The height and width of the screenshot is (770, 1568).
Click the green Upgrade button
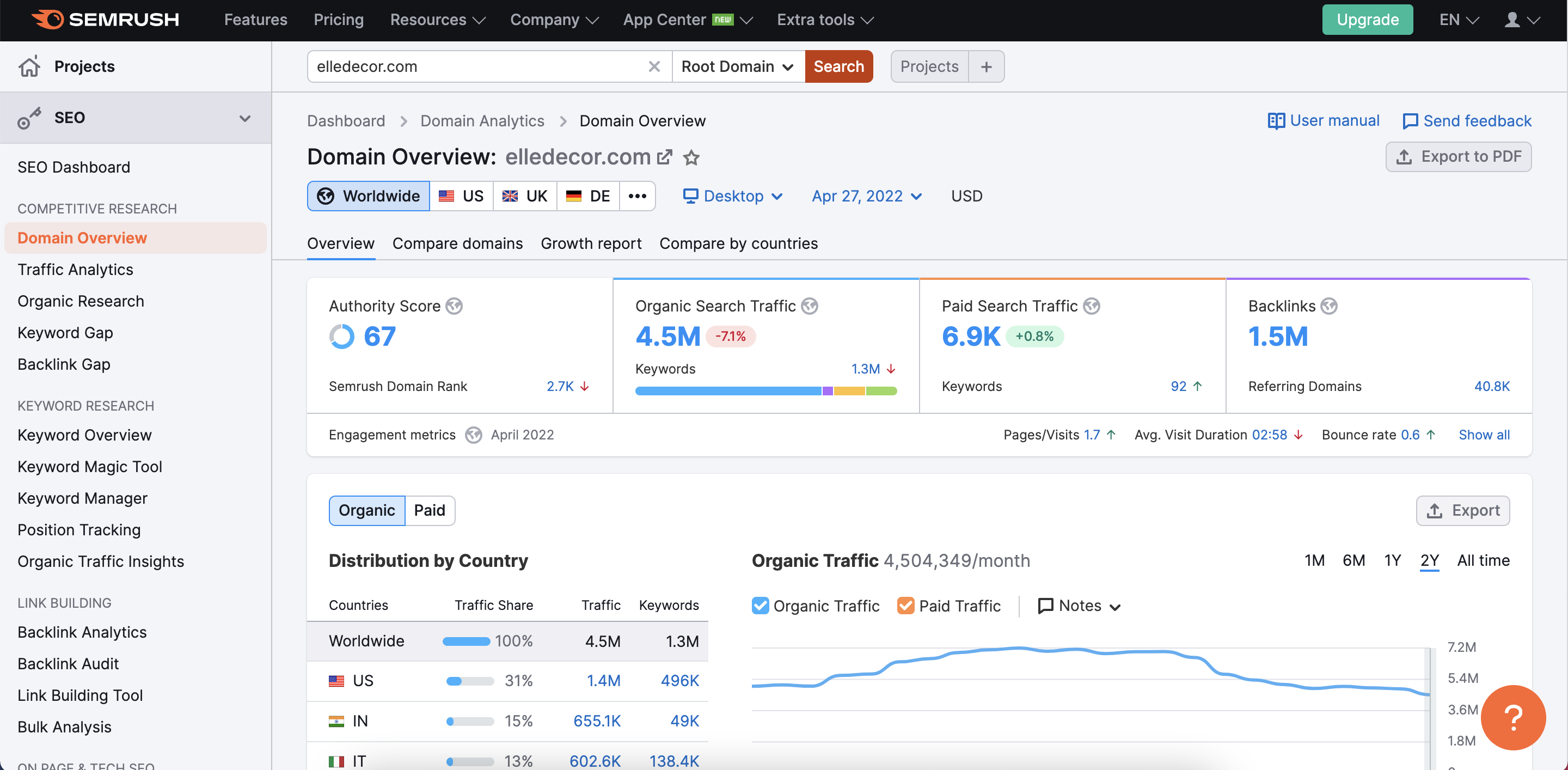(1367, 20)
